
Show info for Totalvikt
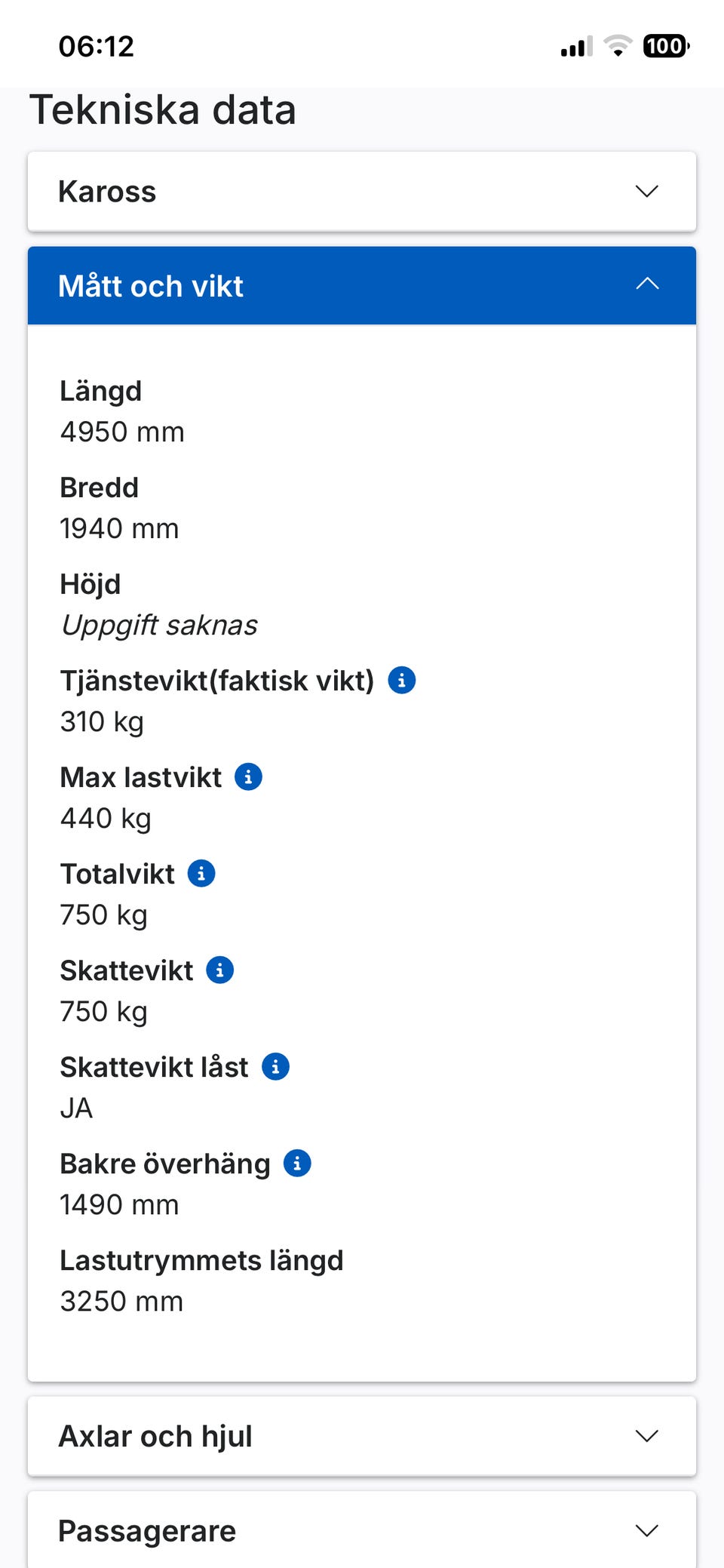click(x=201, y=873)
